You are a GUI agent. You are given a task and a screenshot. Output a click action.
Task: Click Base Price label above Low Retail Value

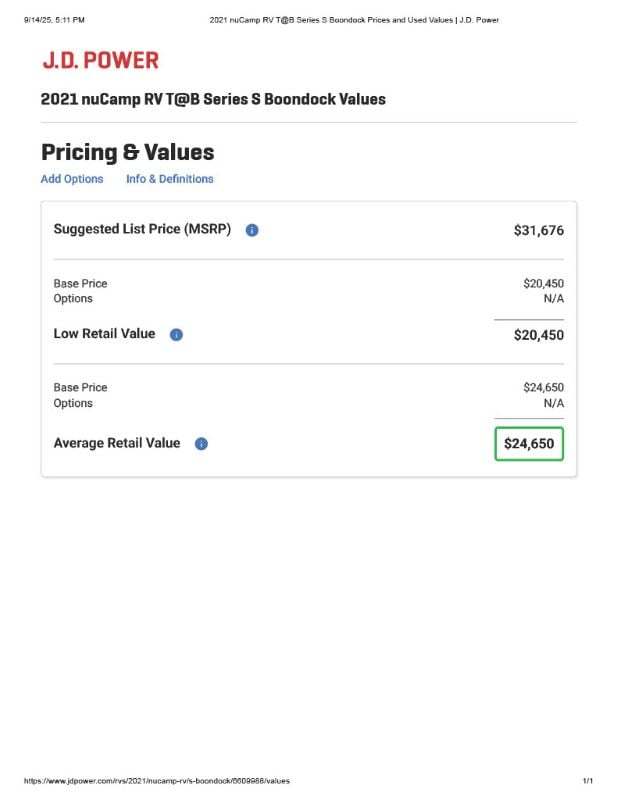(81, 283)
